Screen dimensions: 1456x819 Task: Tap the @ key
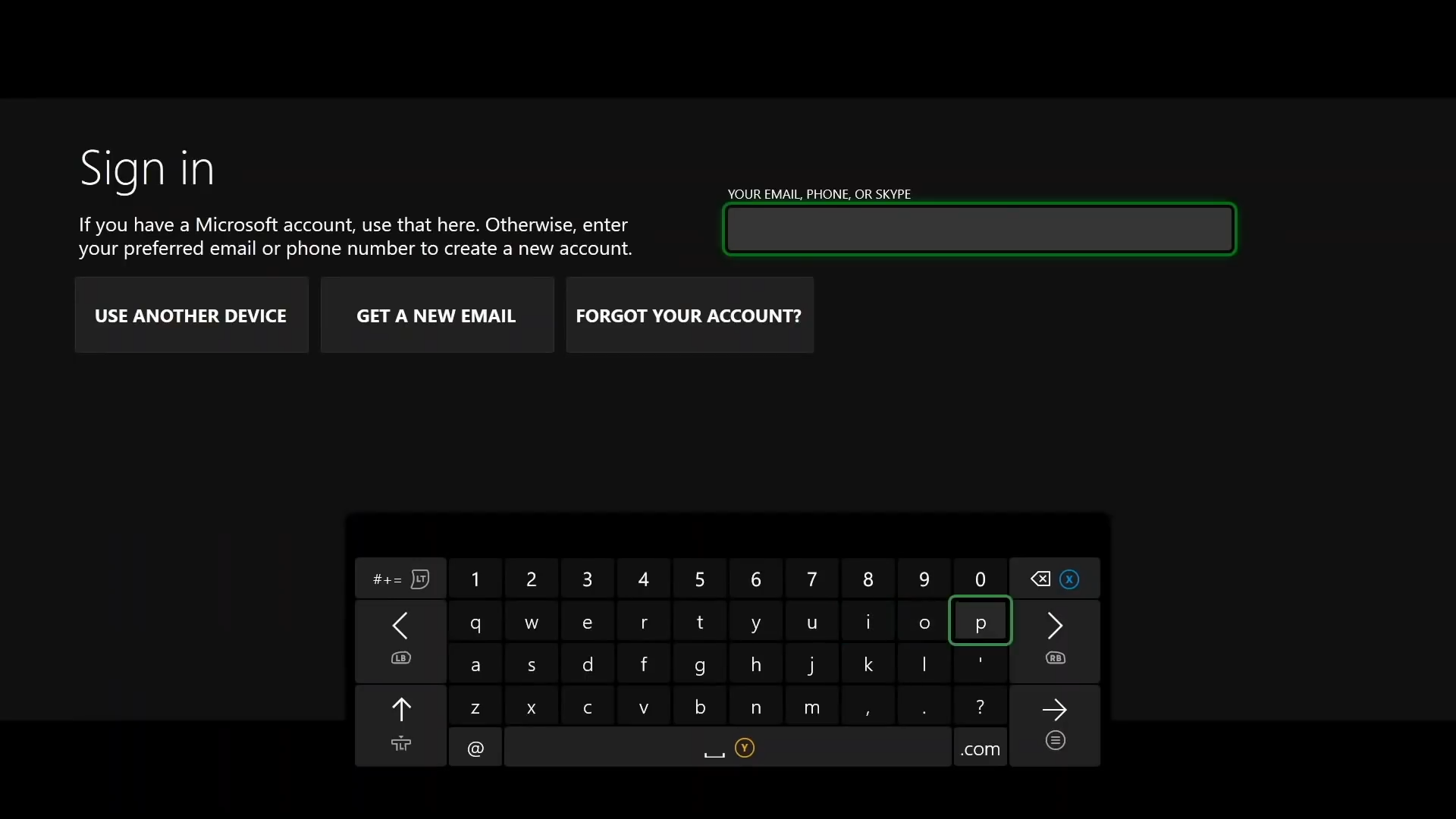coord(475,748)
